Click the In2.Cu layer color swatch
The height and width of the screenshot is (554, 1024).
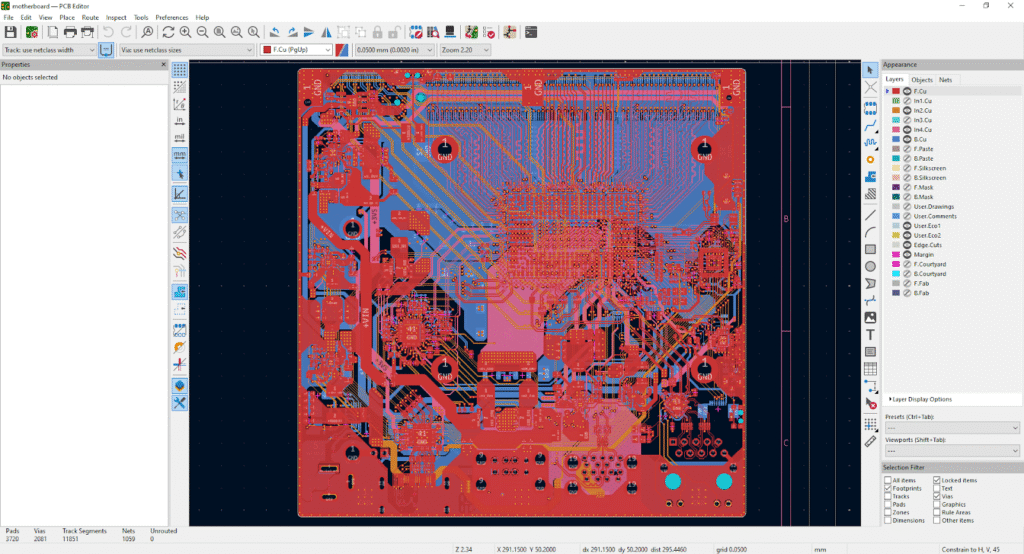tap(896, 110)
